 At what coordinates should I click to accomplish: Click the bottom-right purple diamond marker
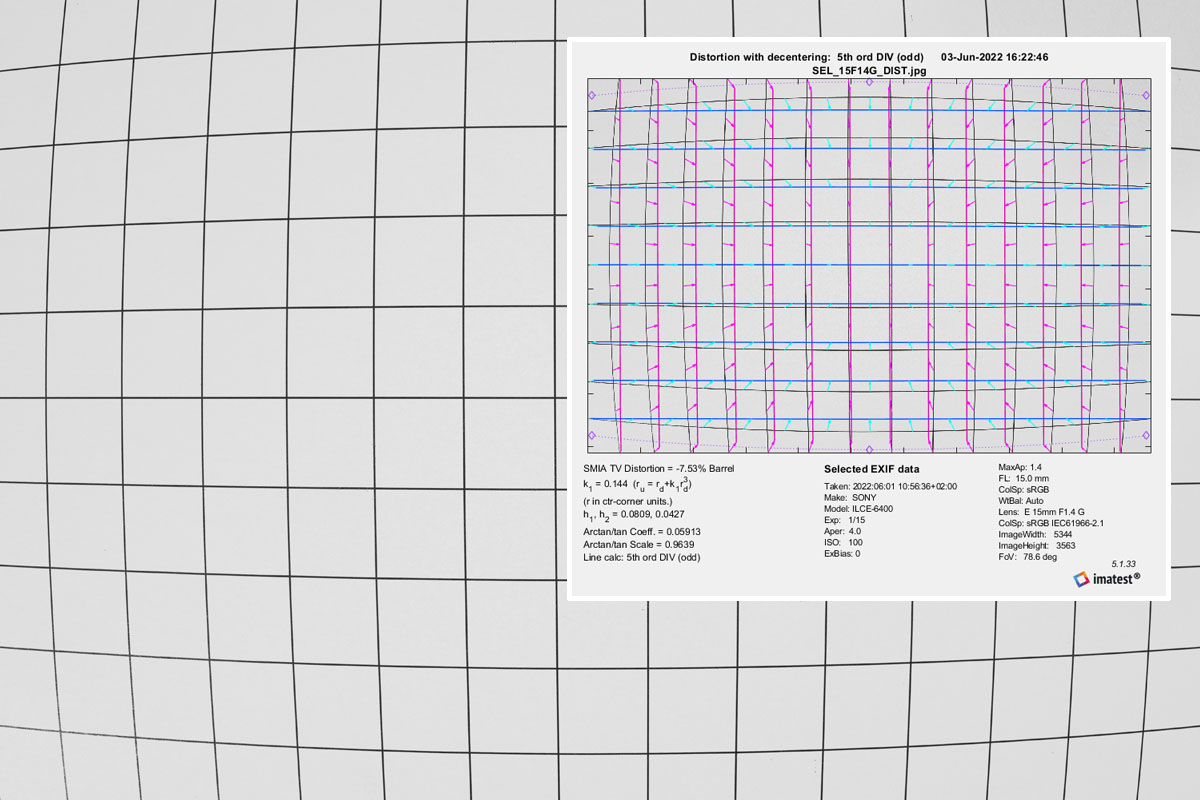(x=1146, y=435)
